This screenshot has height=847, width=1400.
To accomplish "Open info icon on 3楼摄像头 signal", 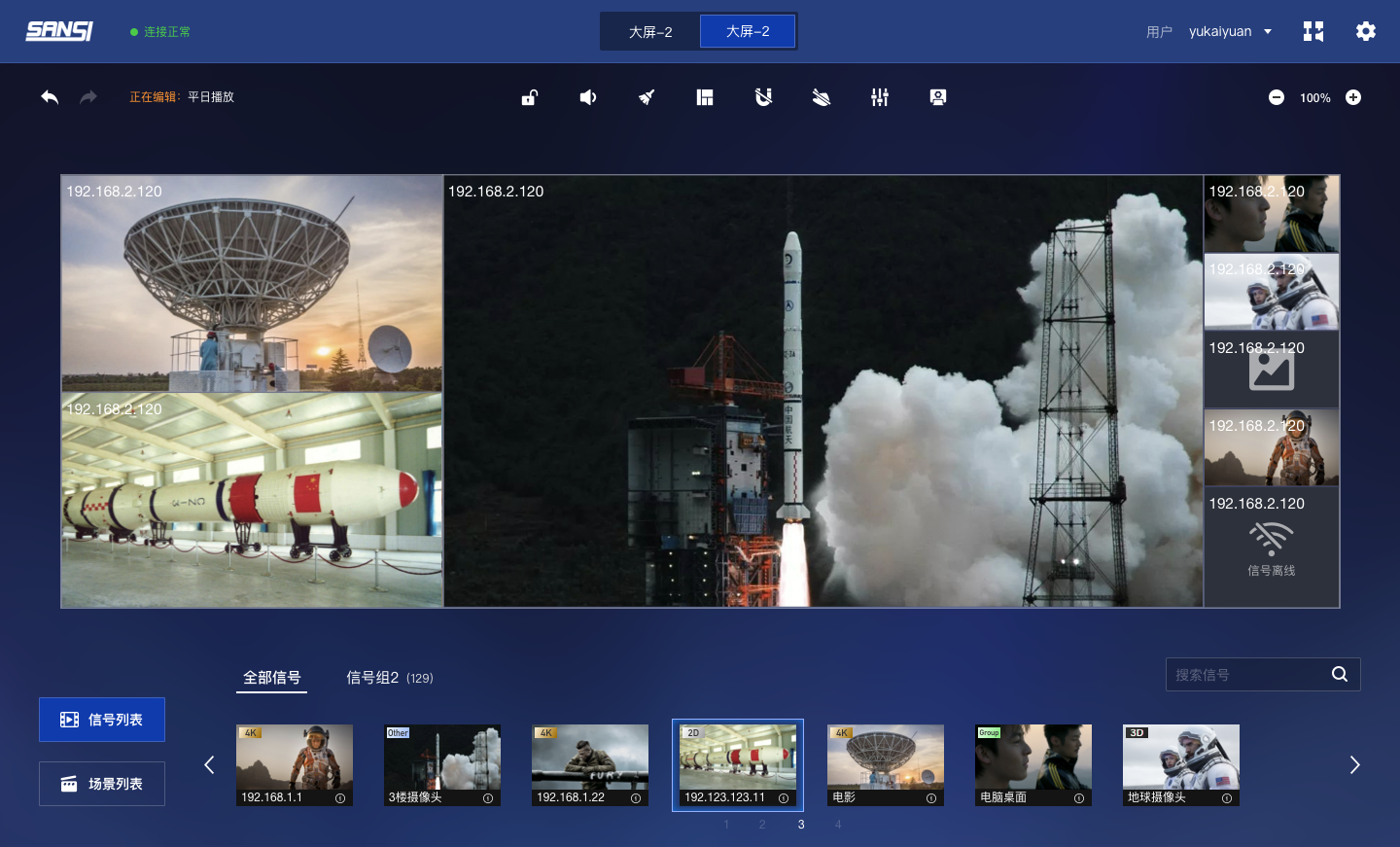I will (488, 798).
